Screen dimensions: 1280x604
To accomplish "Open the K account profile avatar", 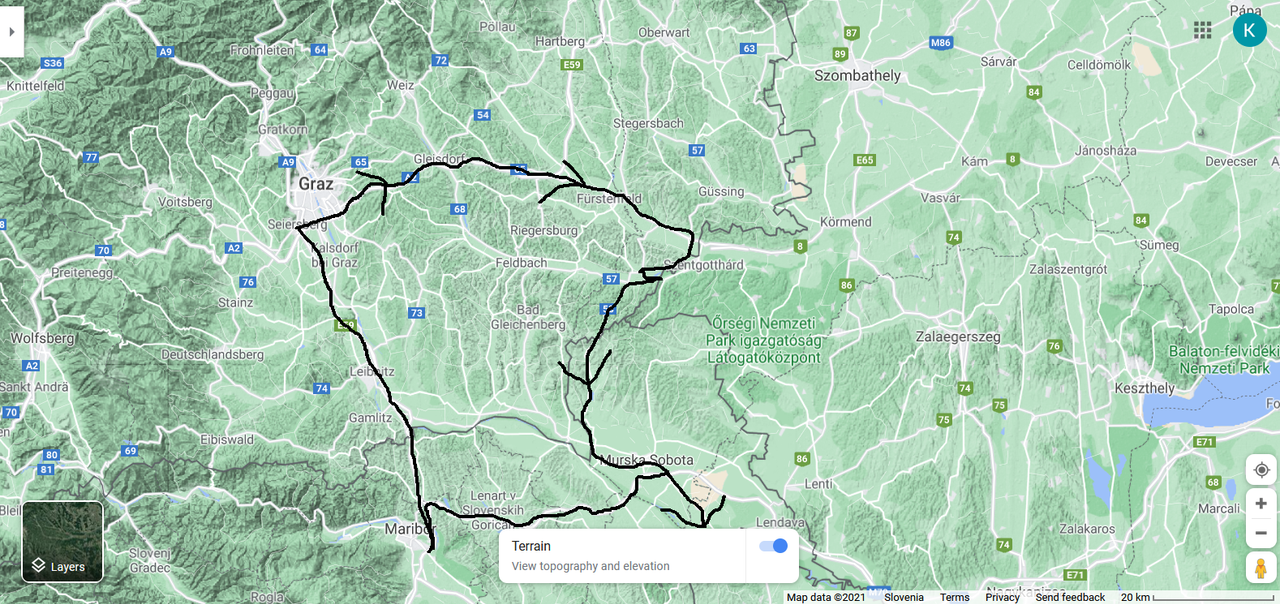I will (1249, 30).
